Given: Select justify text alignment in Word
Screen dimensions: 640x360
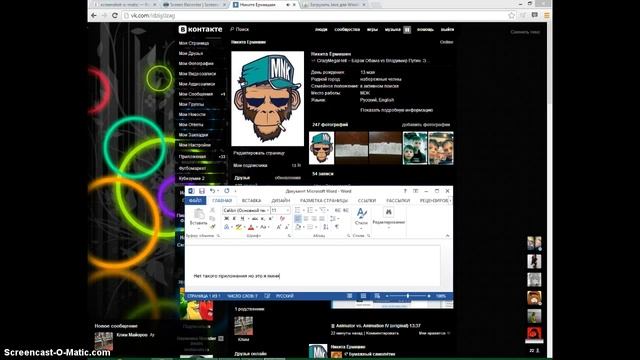Looking at the screenshot, I should coord(322,218).
